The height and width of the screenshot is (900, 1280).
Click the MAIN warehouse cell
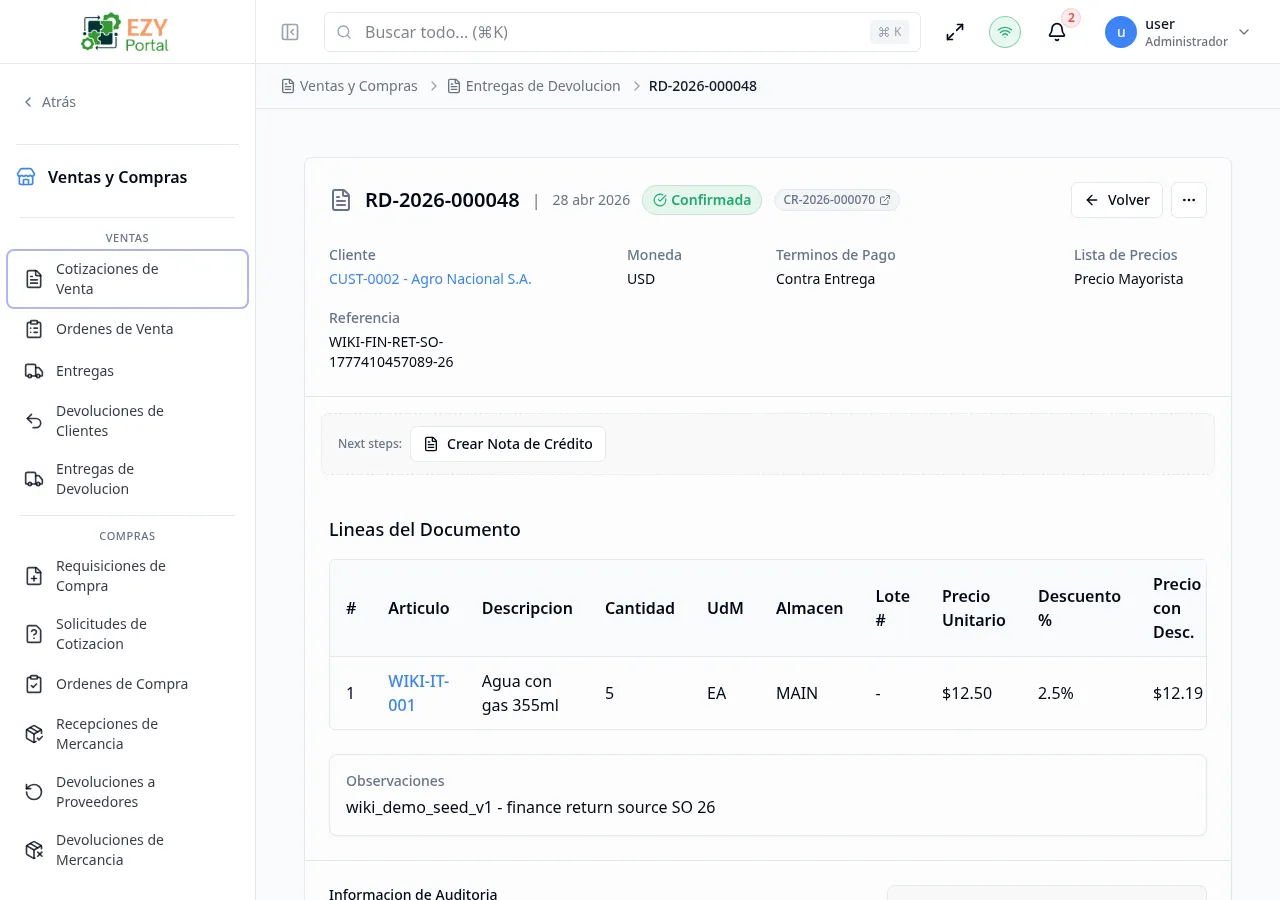[797, 693]
